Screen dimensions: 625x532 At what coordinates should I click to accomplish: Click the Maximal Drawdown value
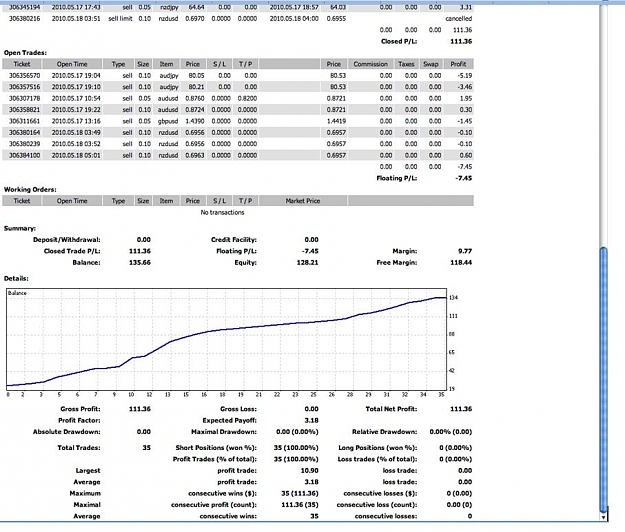click(x=297, y=432)
